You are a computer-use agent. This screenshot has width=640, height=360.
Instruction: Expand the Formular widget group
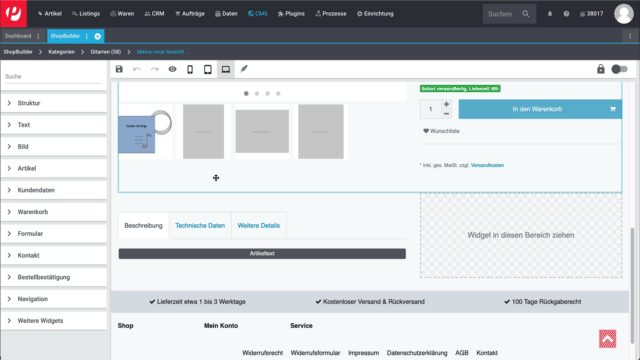pos(53,233)
